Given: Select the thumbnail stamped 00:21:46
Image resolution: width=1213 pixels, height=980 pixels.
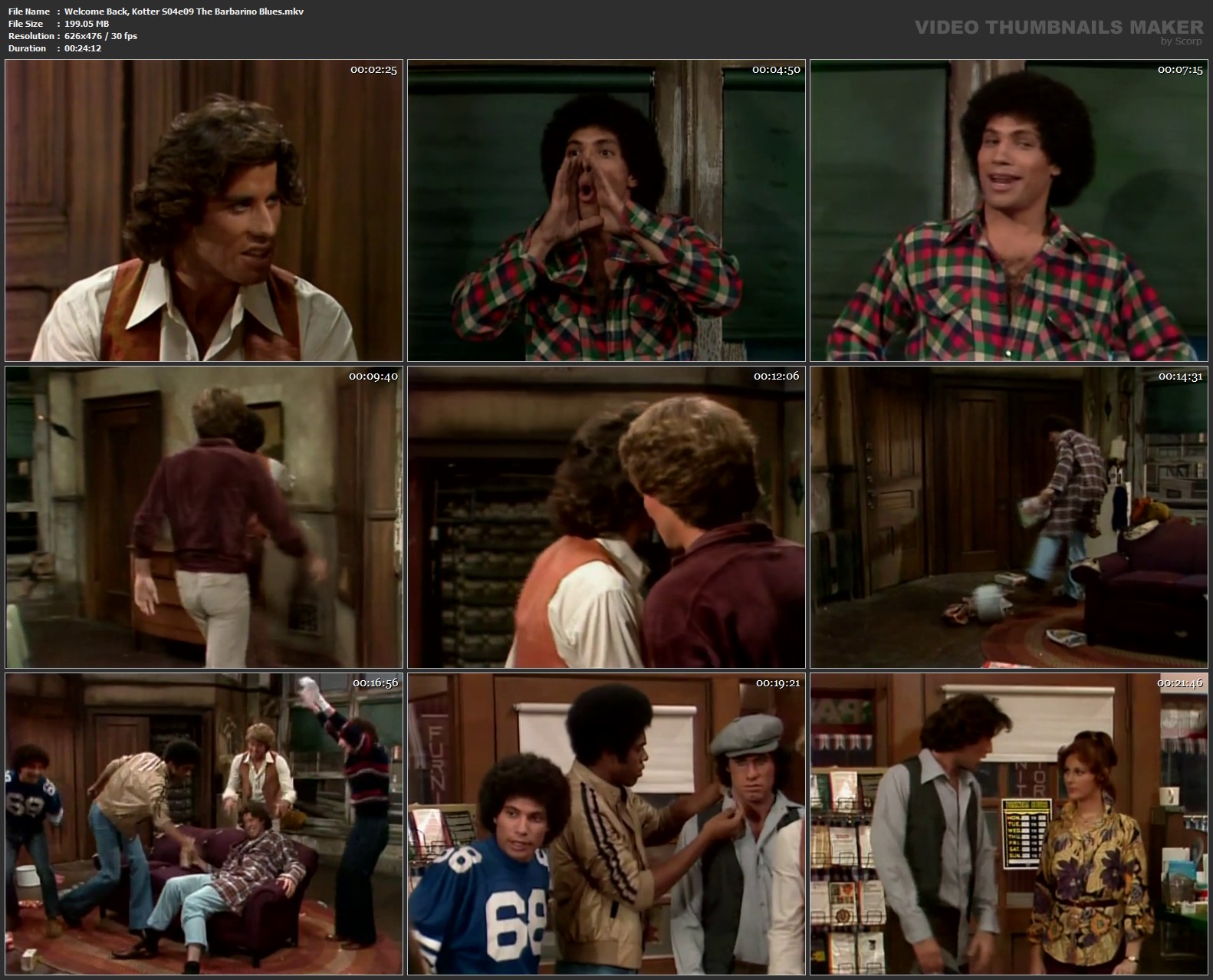Looking at the screenshot, I should pos(1009,824).
